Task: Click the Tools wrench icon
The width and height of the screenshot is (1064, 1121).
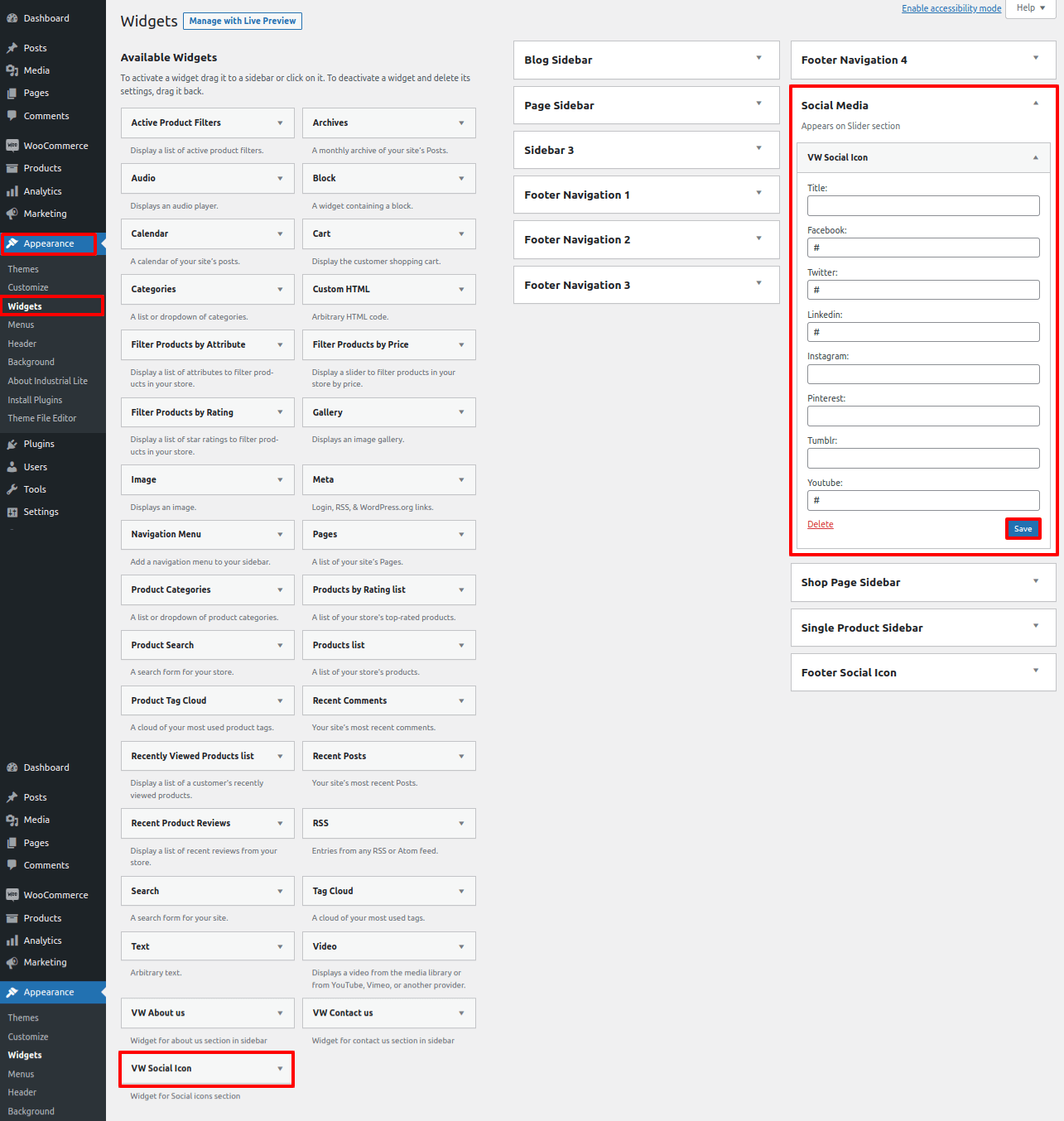Action: (x=12, y=489)
